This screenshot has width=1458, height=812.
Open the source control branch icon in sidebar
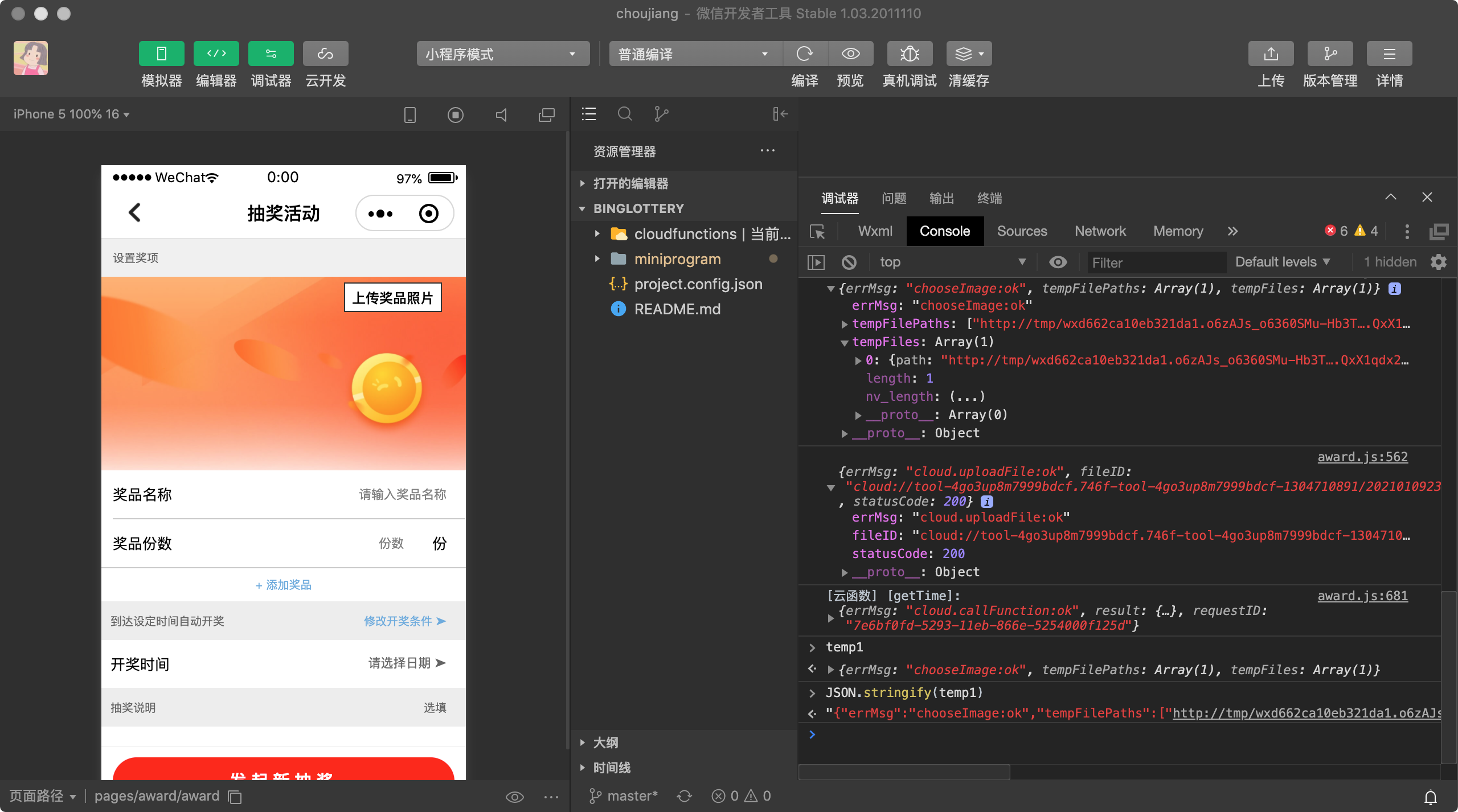pos(661,114)
